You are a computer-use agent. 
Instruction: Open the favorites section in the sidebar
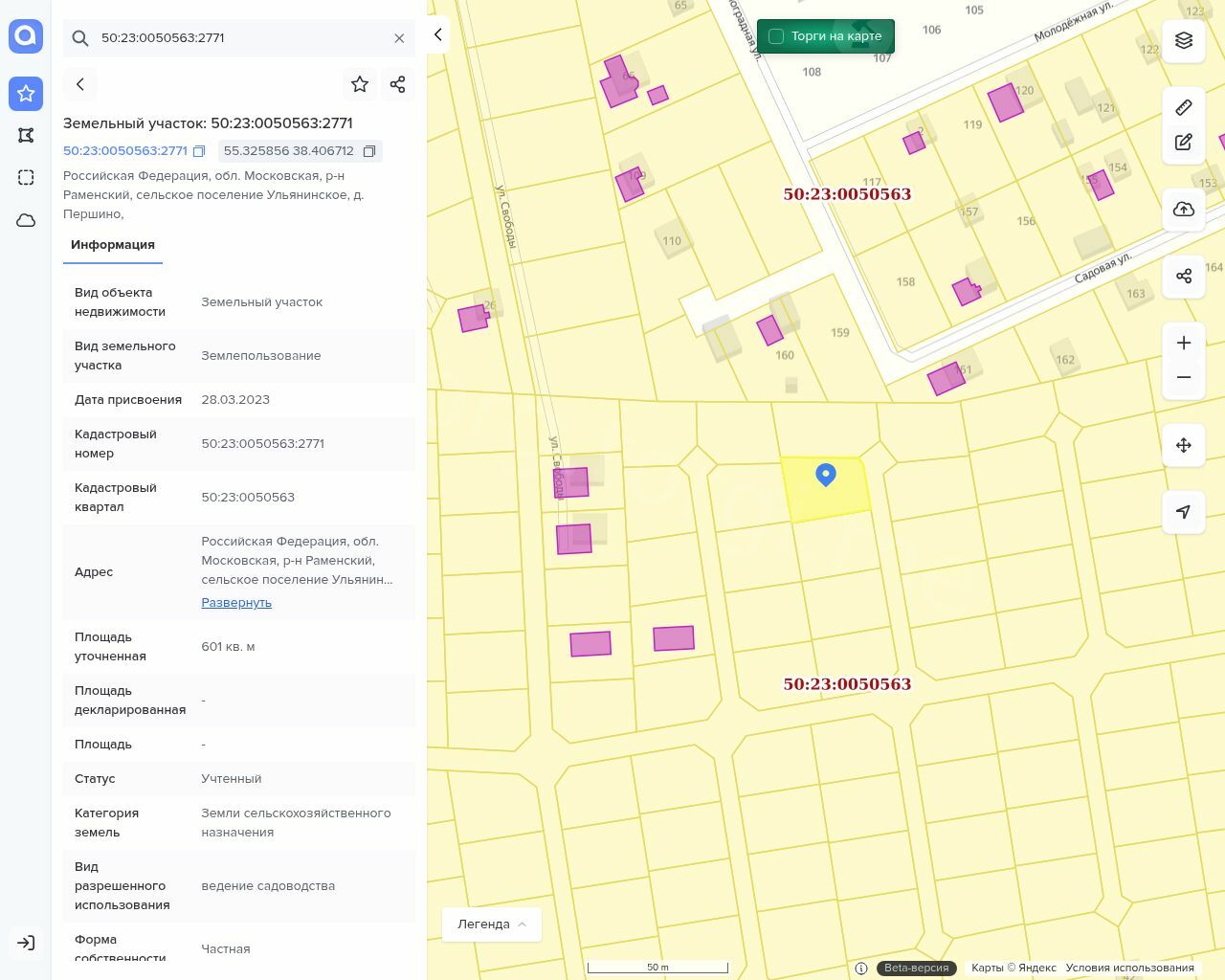click(x=26, y=94)
